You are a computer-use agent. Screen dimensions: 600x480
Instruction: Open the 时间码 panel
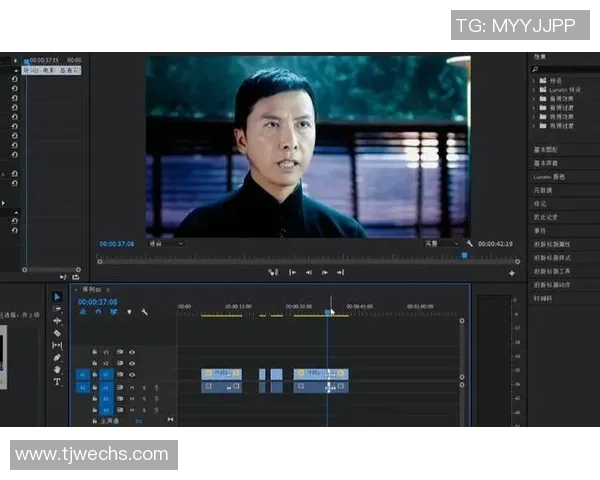543,298
